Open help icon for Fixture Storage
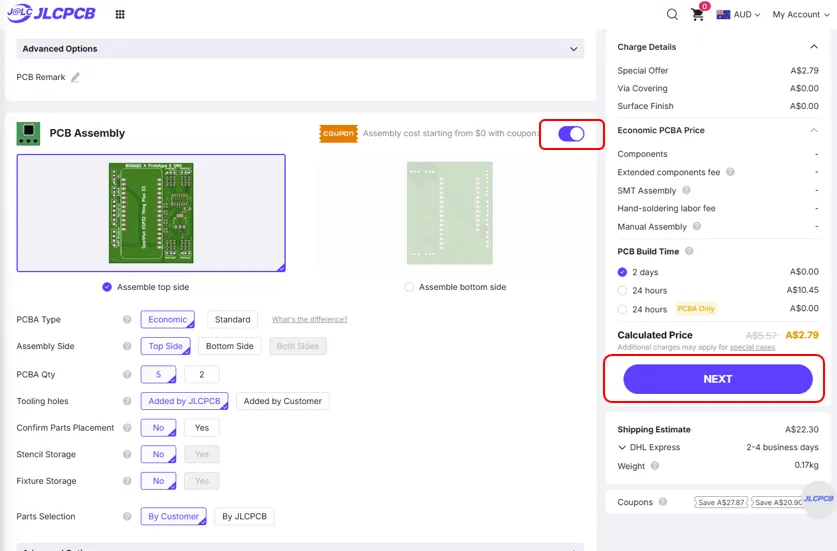This screenshot has height=551, width=837. 127,481
